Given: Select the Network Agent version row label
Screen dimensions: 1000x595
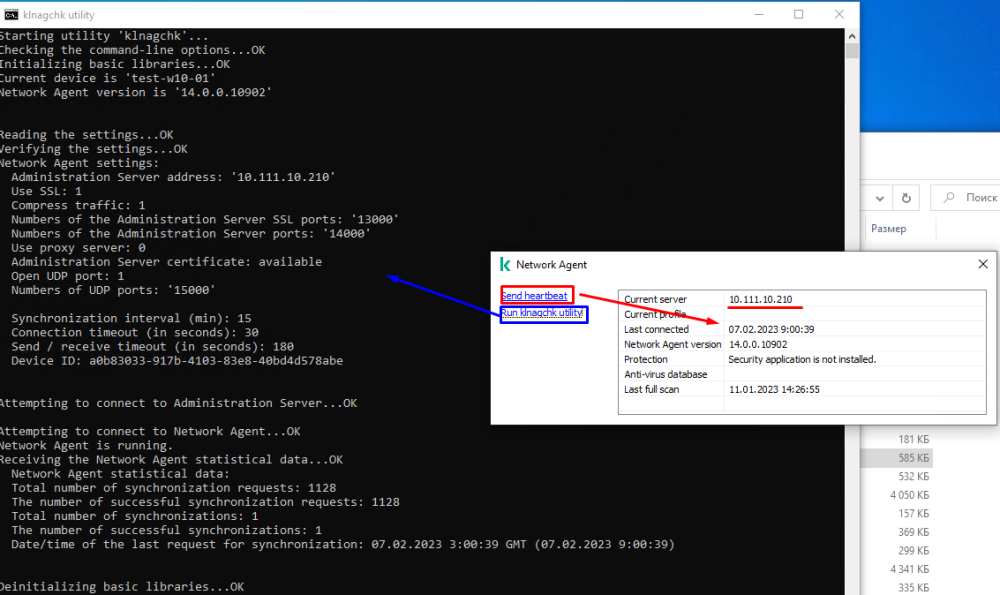Looking at the screenshot, I should (672, 344).
